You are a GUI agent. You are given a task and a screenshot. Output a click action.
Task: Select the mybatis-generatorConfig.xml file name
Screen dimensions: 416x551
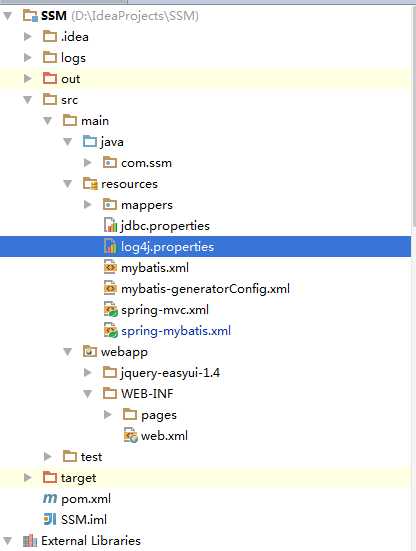click(206, 289)
